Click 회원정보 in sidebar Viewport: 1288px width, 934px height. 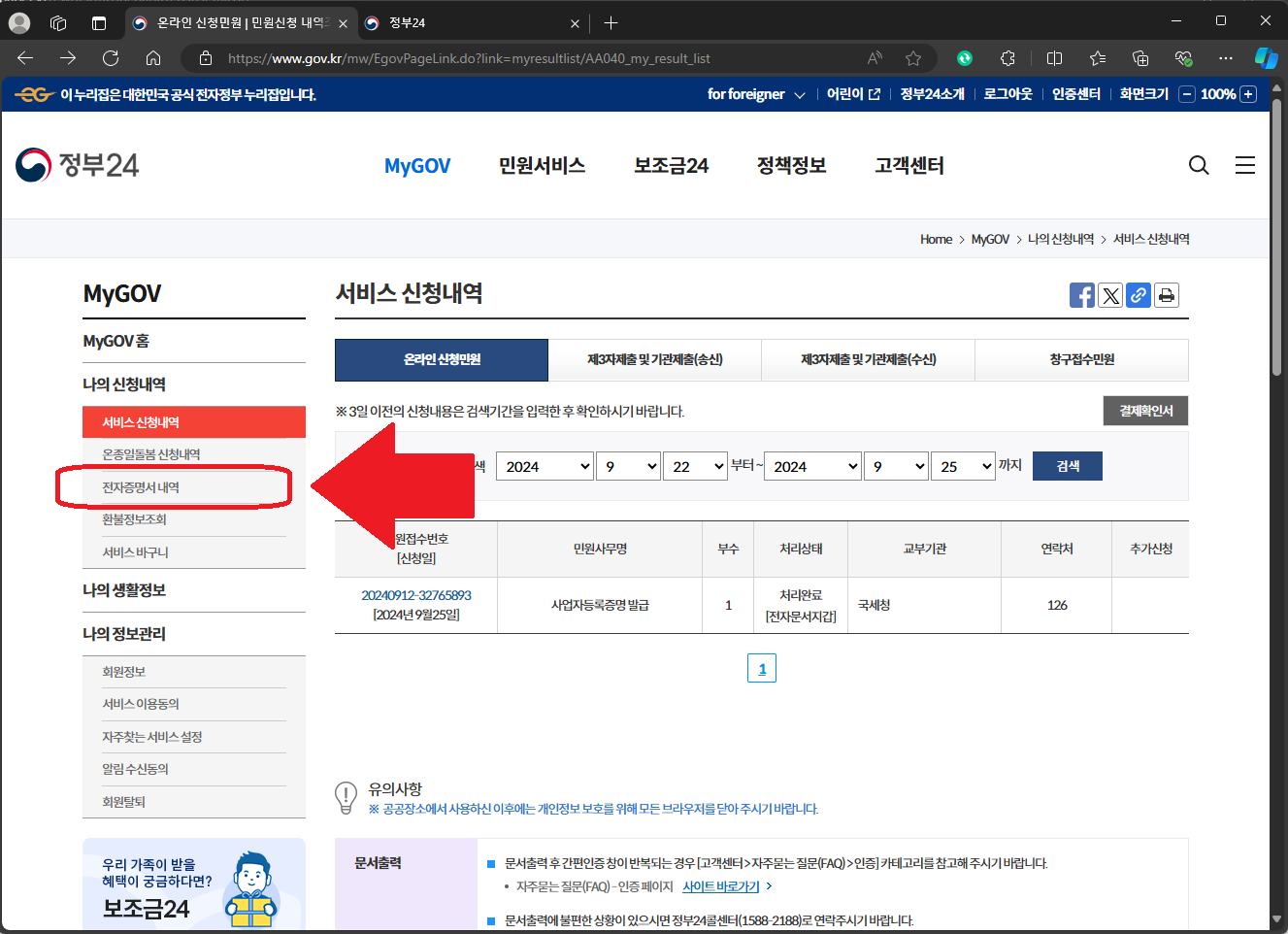pyautogui.click(x=124, y=672)
